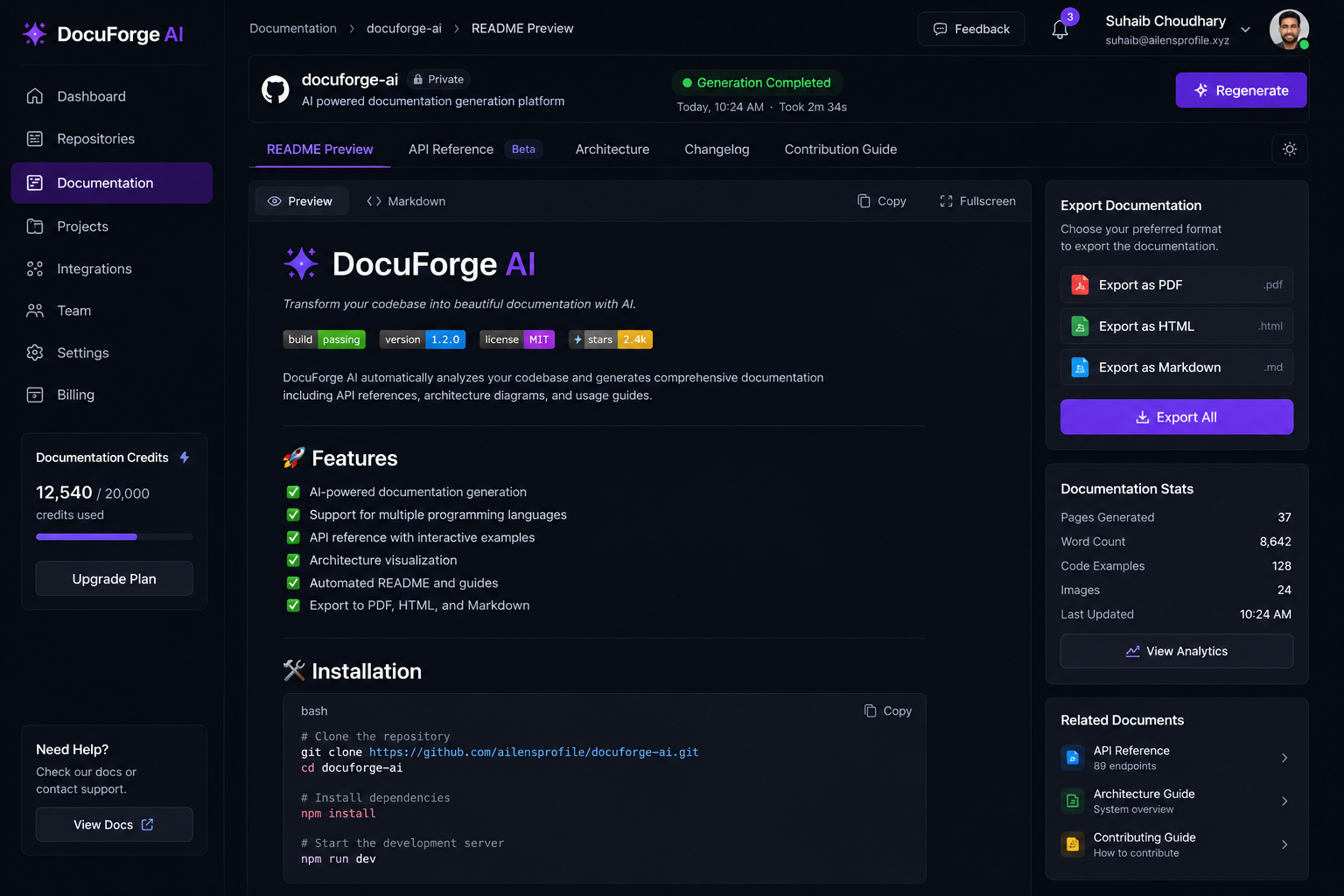Viewport: 1344px width, 896px height.
Task: Switch to Markdown view mode
Action: pyautogui.click(x=406, y=201)
